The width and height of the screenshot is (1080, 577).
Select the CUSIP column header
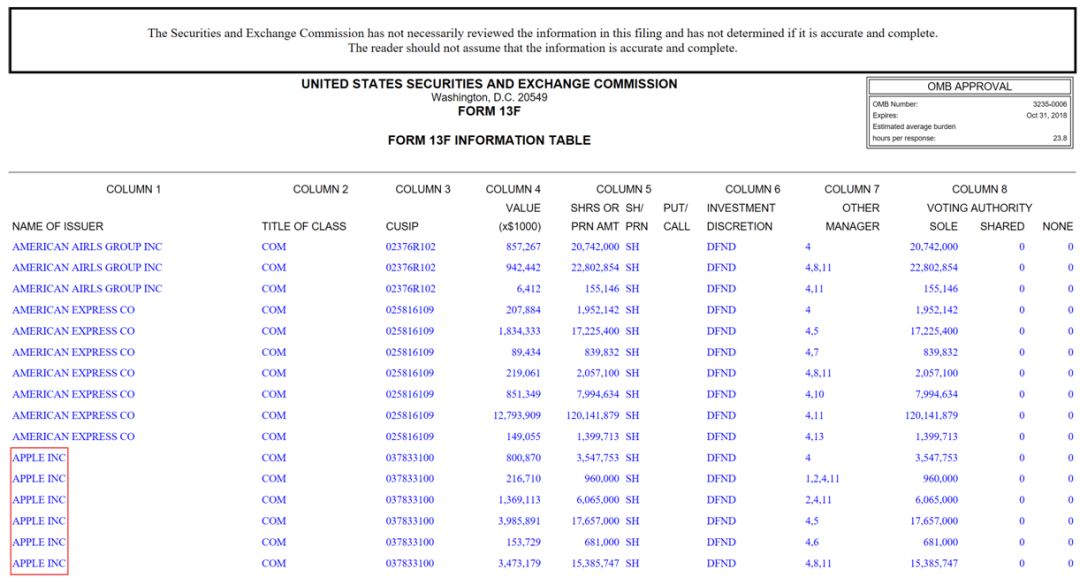point(402,227)
